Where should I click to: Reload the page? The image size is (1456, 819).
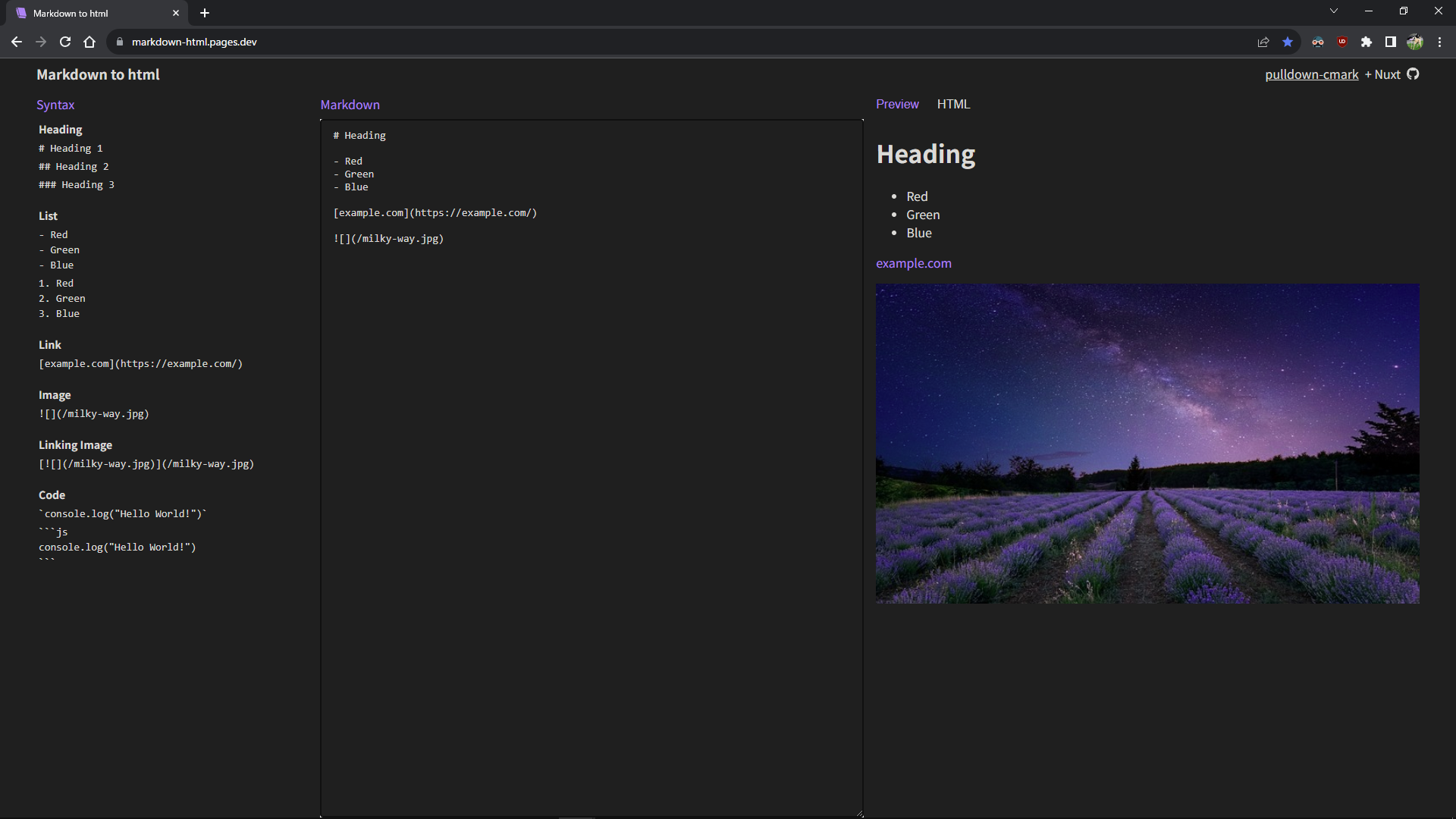click(65, 42)
